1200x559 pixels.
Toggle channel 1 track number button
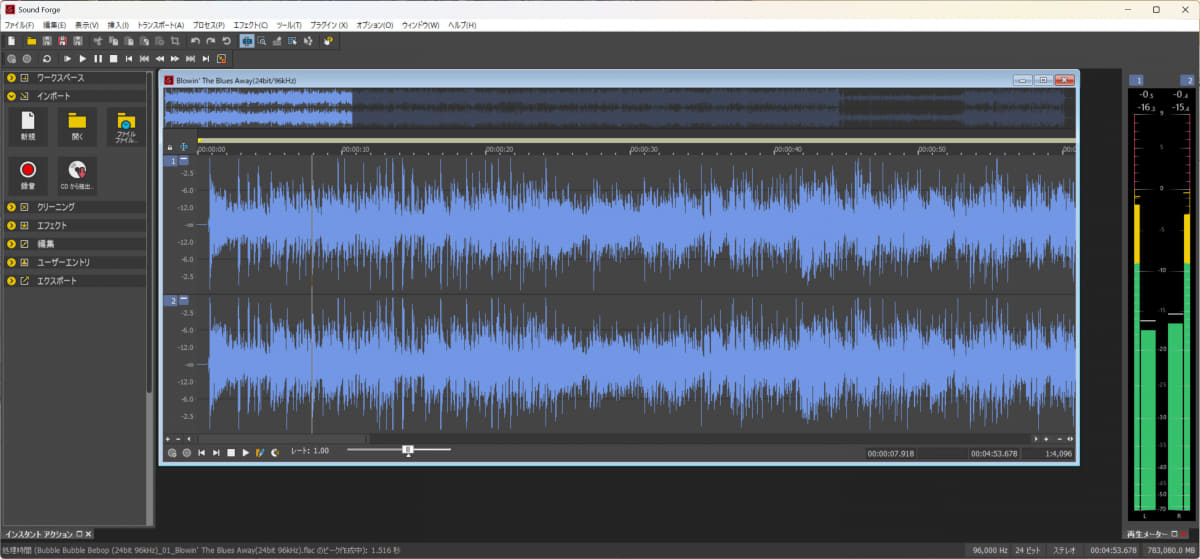[171, 160]
